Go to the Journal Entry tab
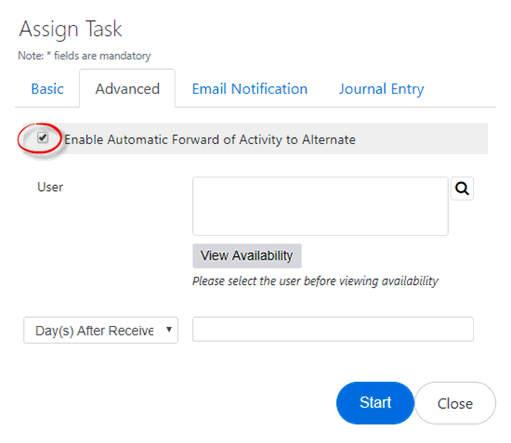 click(x=381, y=89)
